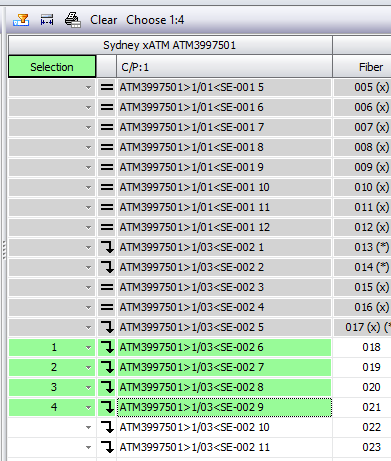Open selection dropdown showing value 1

88,348
